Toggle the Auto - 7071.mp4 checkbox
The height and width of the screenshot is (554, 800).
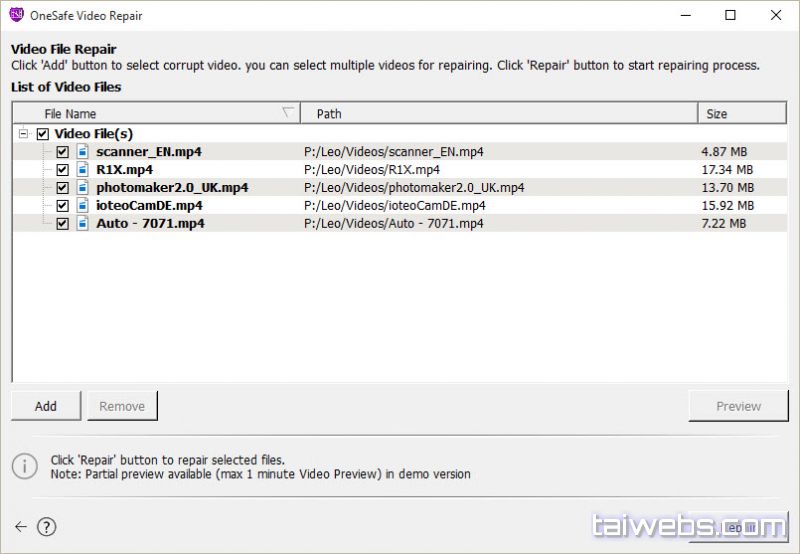[63, 224]
